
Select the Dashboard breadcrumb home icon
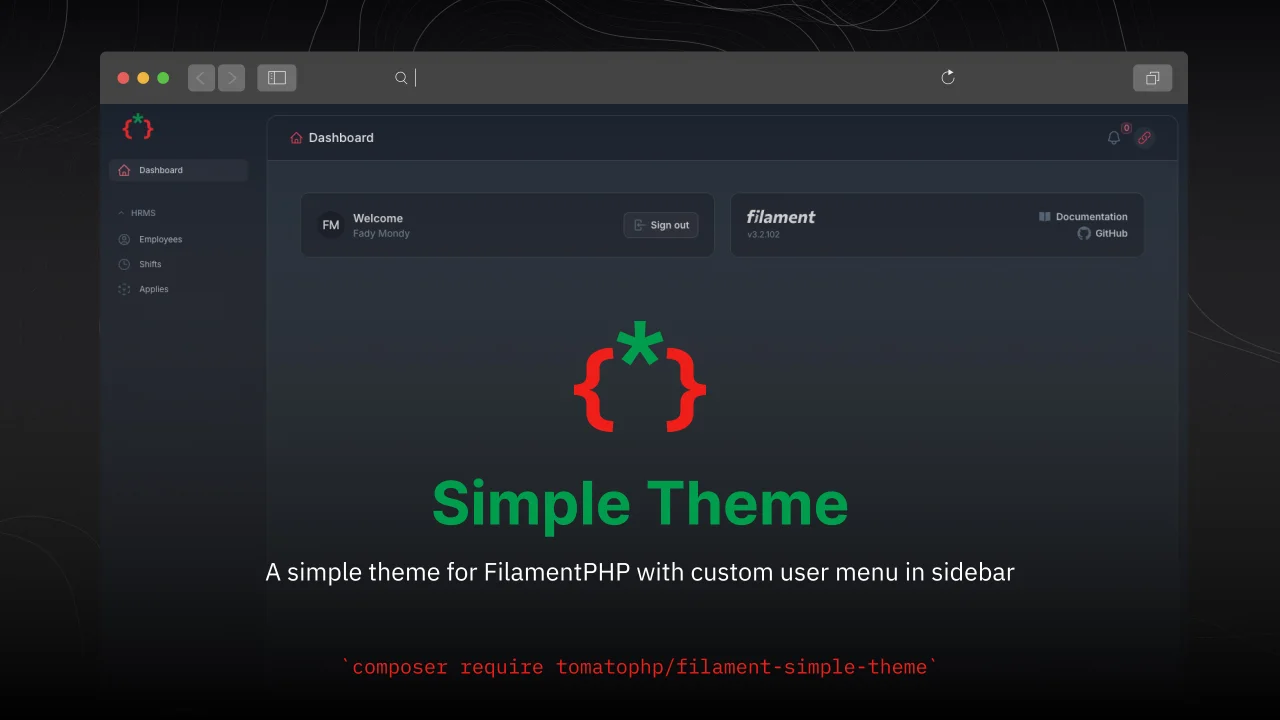coord(296,138)
